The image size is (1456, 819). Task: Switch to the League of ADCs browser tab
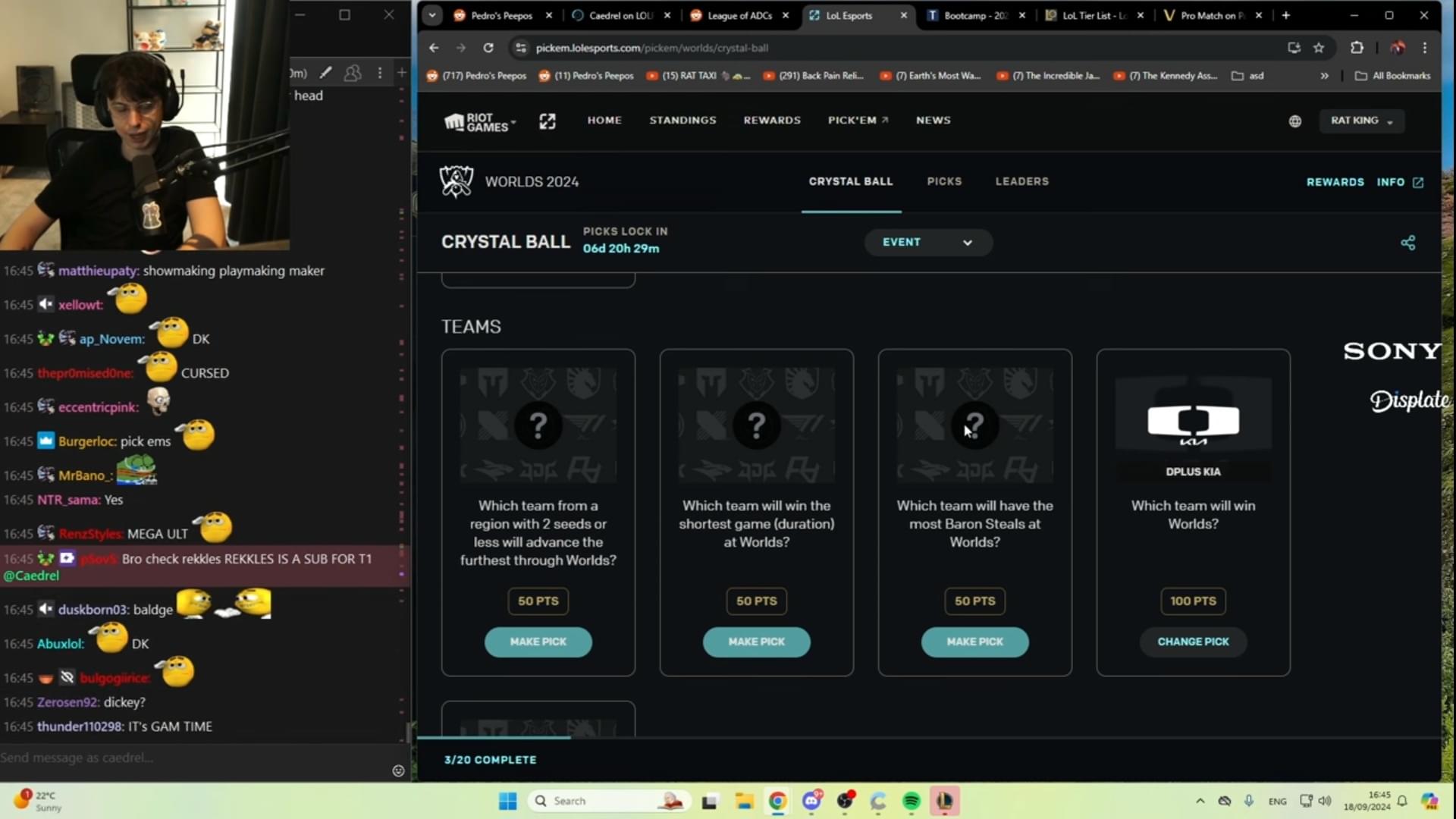tap(740, 15)
